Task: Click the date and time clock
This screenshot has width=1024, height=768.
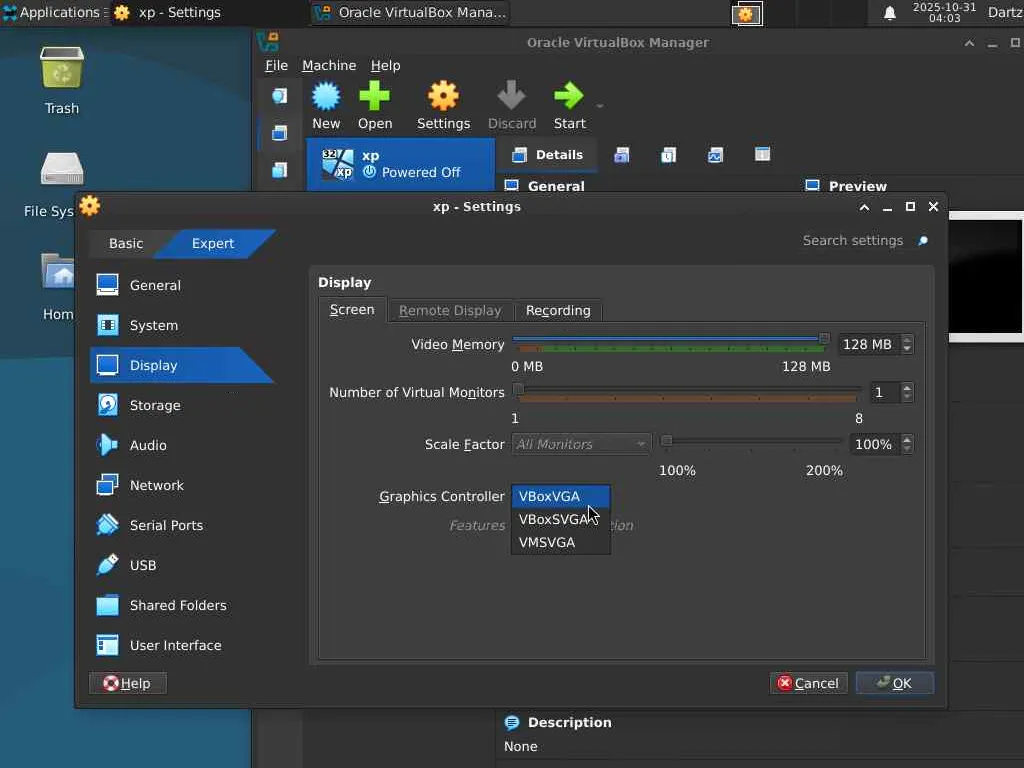Action: [x=944, y=12]
